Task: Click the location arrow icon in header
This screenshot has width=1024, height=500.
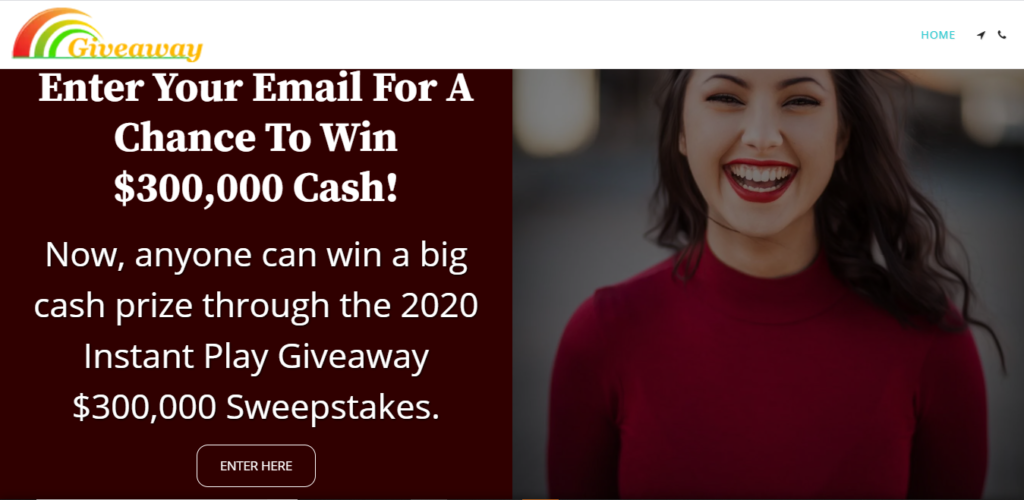Action: tap(981, 35)
